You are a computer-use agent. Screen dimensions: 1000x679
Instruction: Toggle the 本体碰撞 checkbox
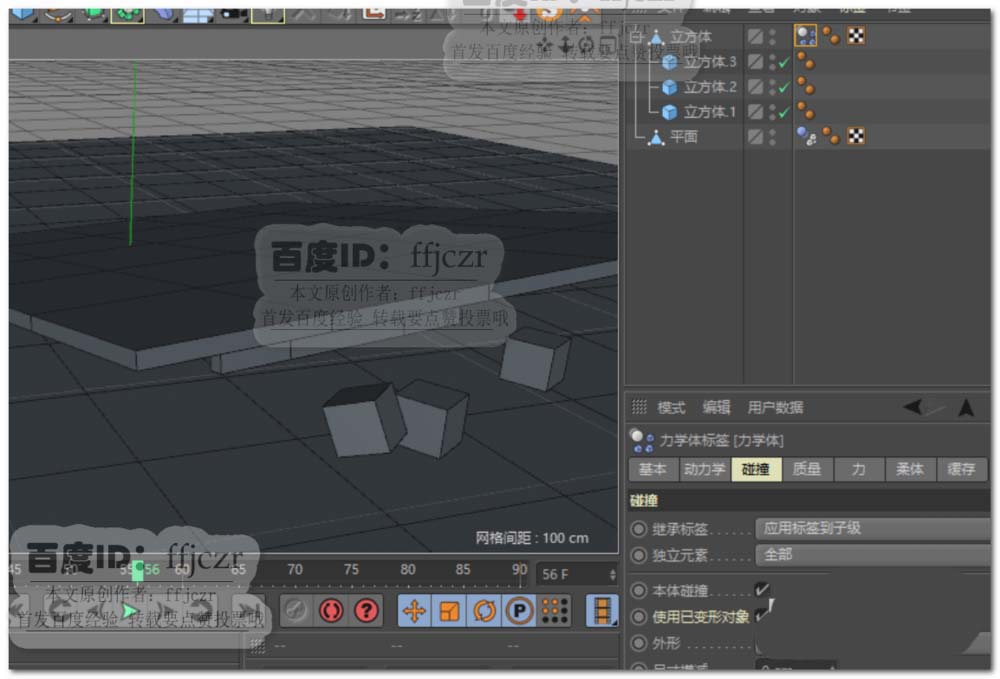(x=762, y=590)
